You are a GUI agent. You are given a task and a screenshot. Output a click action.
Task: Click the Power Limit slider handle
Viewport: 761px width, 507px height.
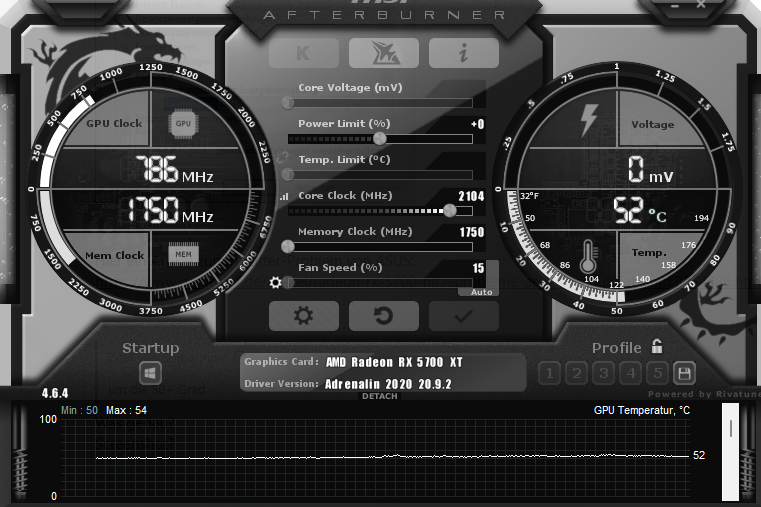point(380,139)
